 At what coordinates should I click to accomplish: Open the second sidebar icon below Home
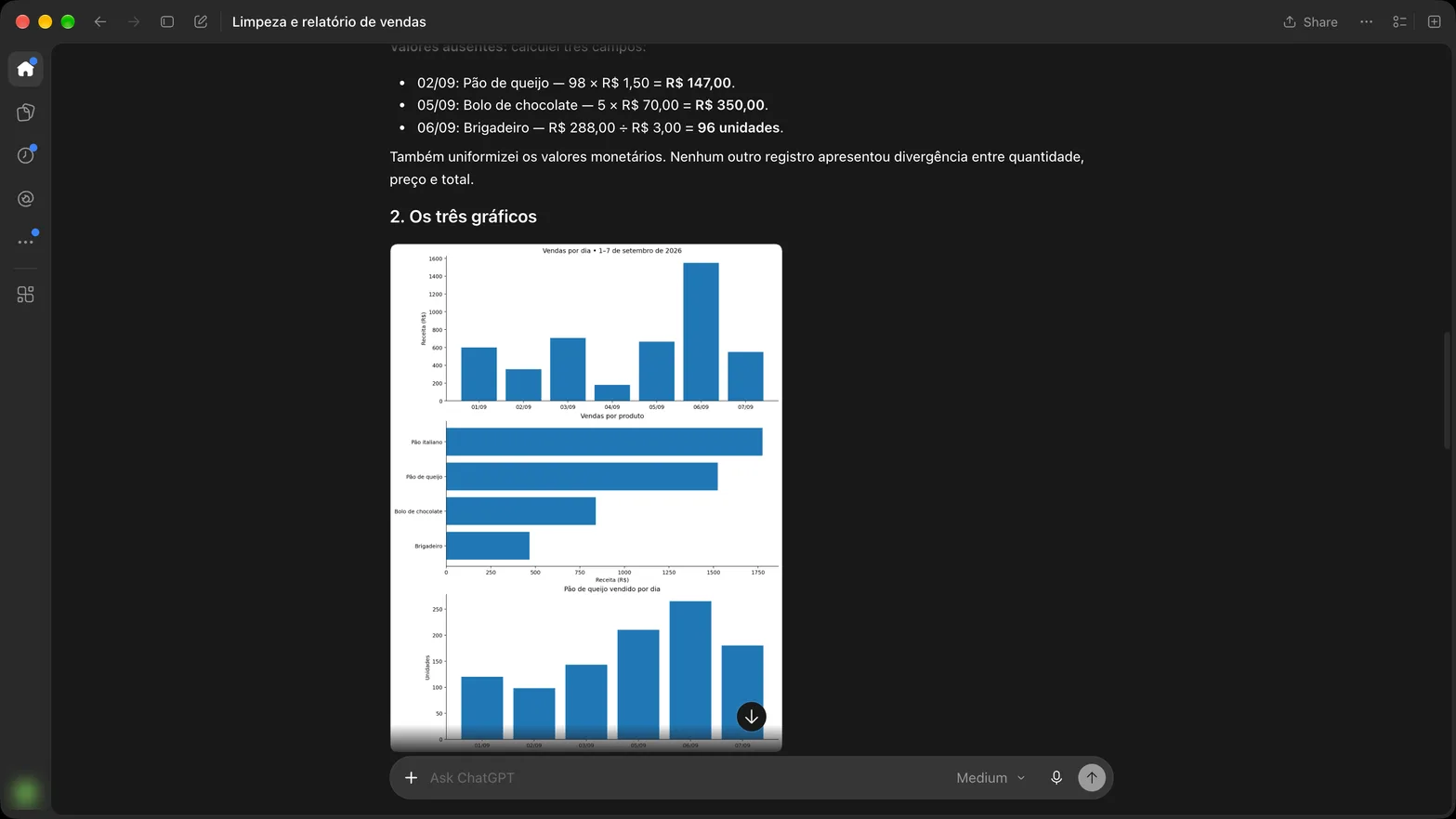click(x=26, y=112)
